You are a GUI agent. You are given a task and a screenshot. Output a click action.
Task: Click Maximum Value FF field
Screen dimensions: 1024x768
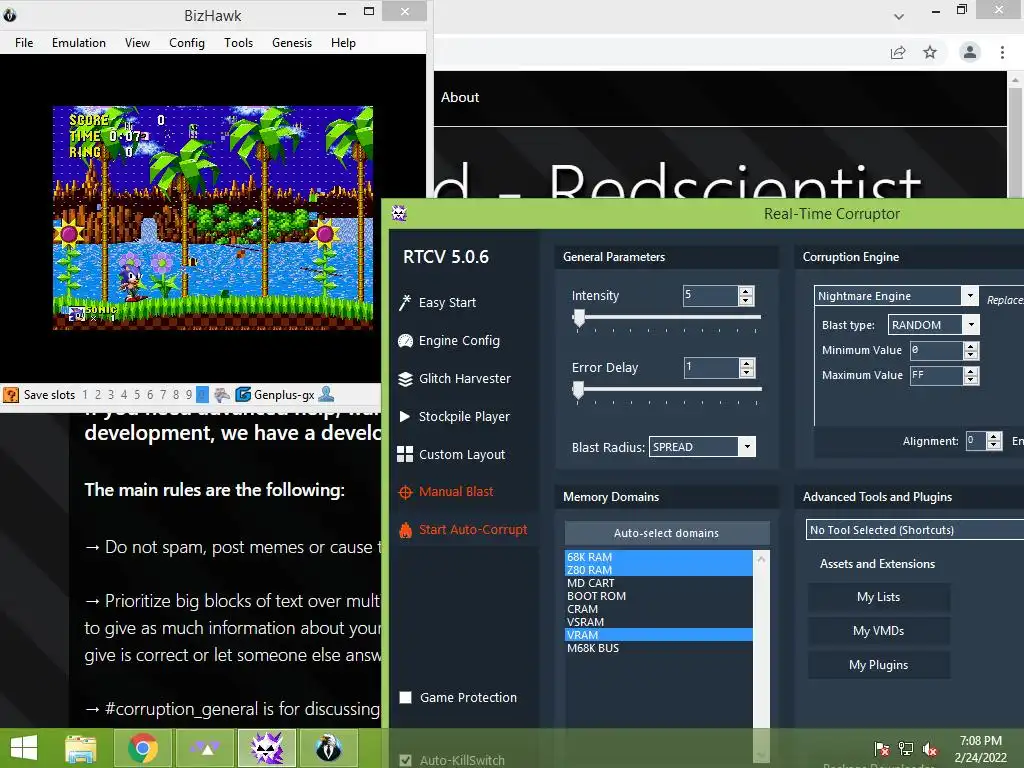point(936,376)
